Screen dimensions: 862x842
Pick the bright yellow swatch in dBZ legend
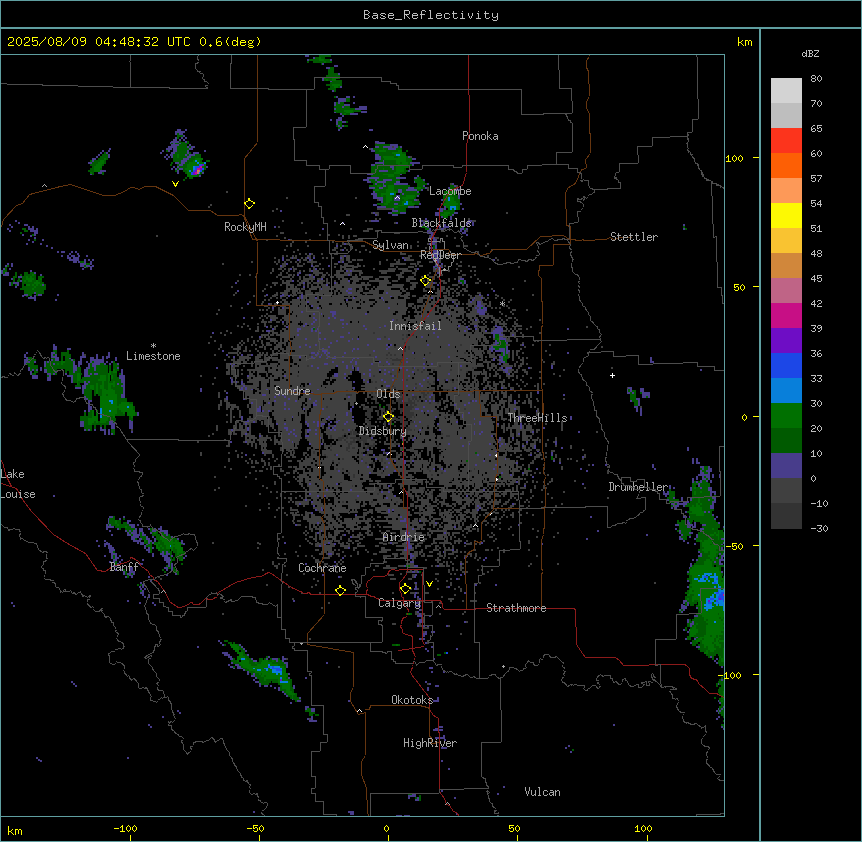pyautogui.click(x=786, y=215)
